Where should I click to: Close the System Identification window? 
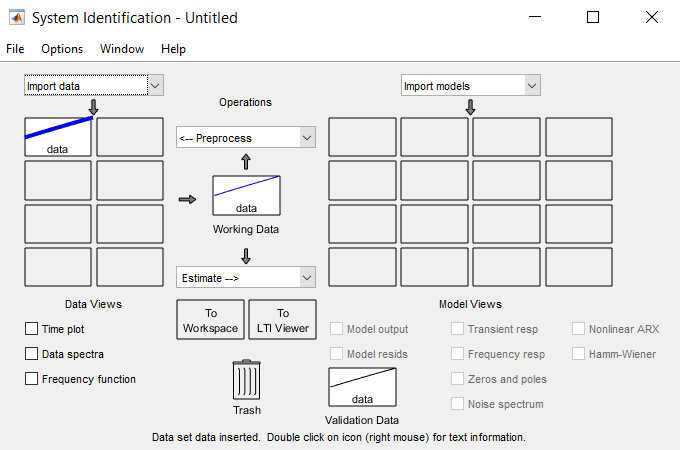click(x=651, y=17)
